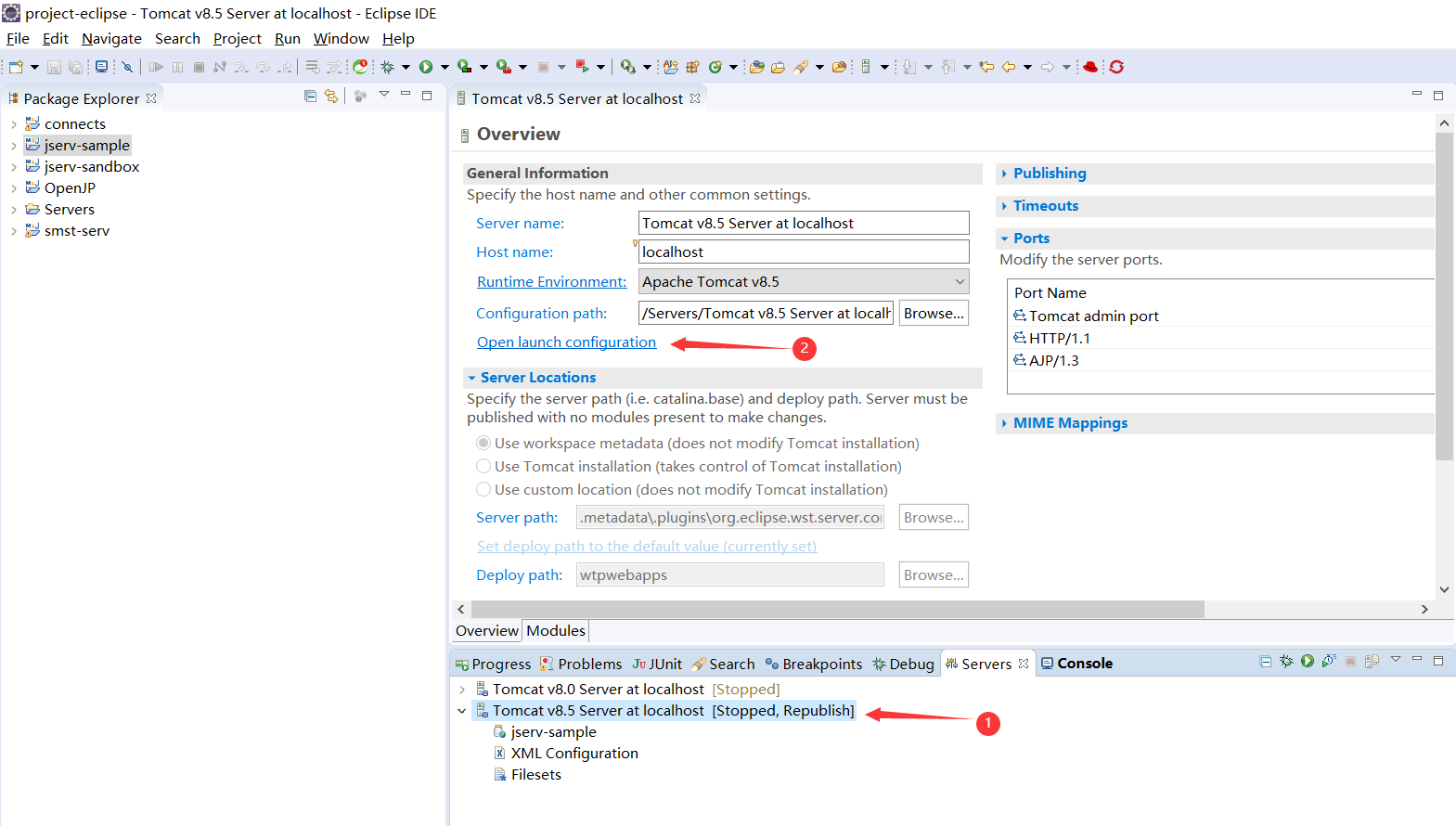1456x826 pixels.
Task: Open Runtime Environment dropdown
Action: tap(960, 282)
